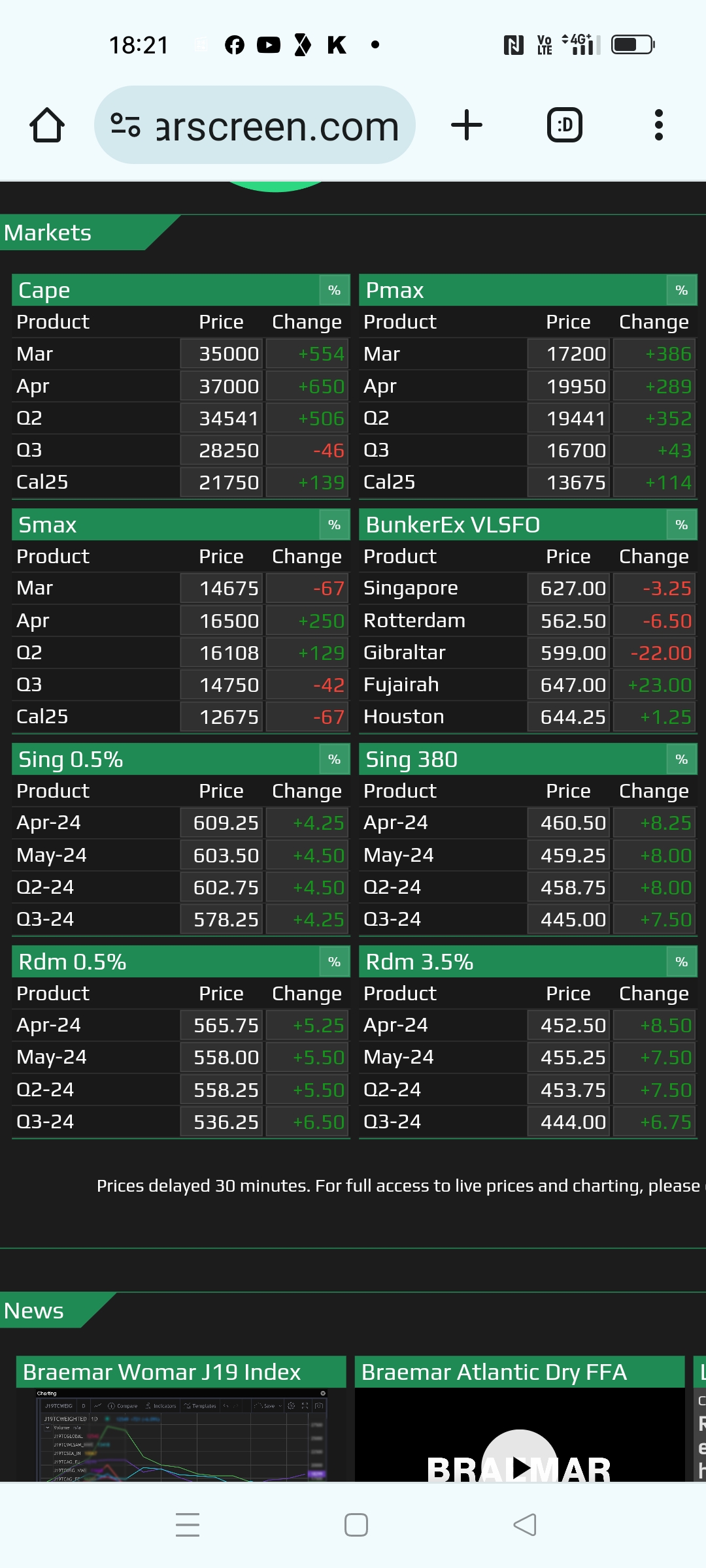
Task: Toggle percent change for Cape table
Action: [x=334, y=290]
